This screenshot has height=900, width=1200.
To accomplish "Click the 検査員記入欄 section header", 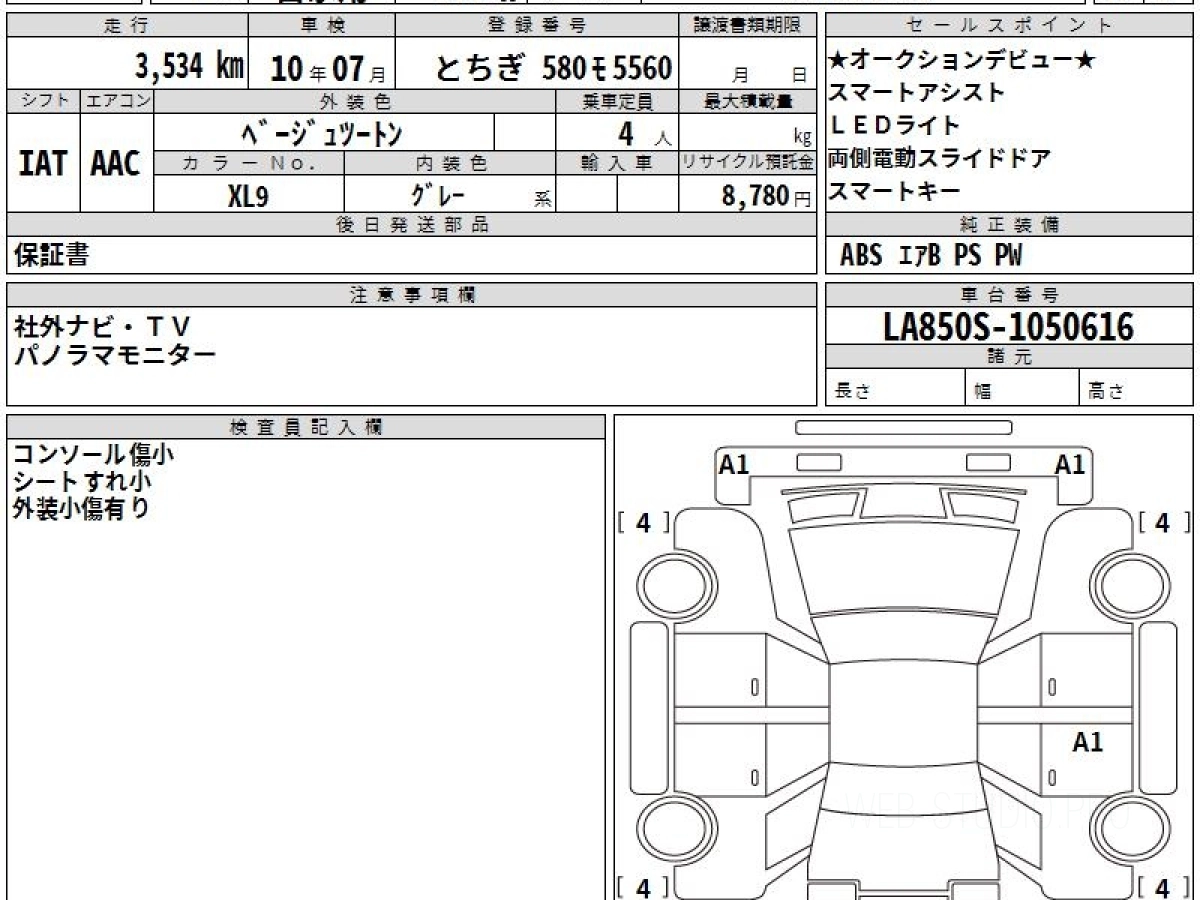I will 306,427.
